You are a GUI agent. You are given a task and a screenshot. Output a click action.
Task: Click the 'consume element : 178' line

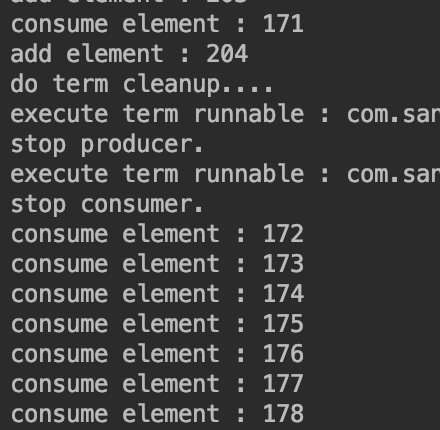[x=157, y=414]
